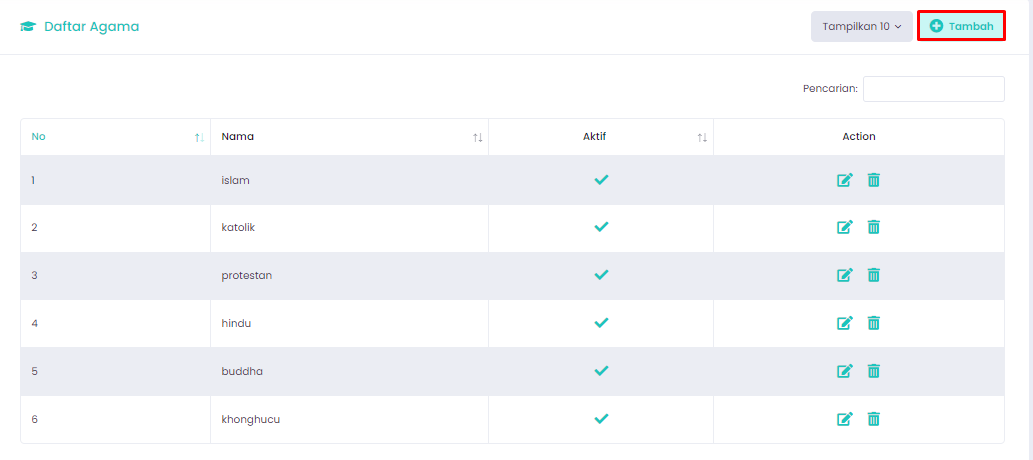Open edit icon for katolik
1033x460 pixels.
point(845,227)
